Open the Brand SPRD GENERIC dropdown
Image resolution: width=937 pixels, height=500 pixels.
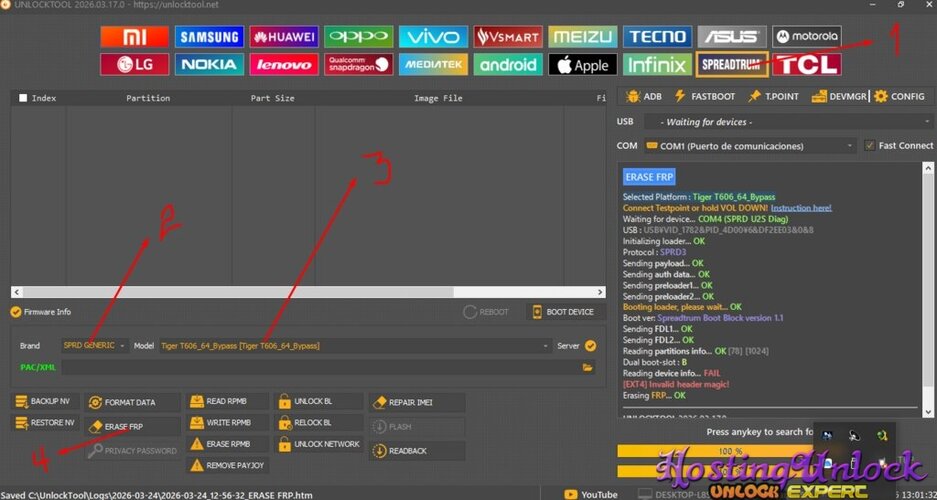pyautogui.click(x=95, y=345)
